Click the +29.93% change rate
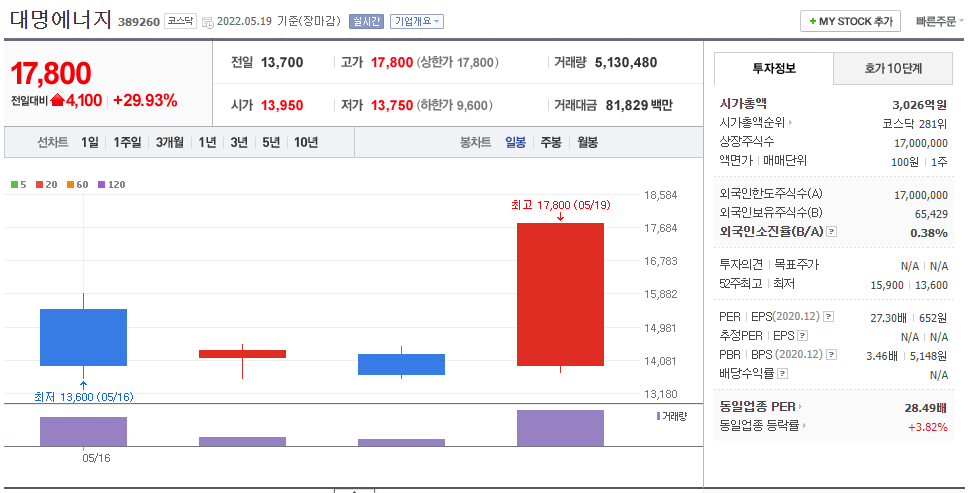The width and height of the screenshot is (969, 493). coord(145,100)
